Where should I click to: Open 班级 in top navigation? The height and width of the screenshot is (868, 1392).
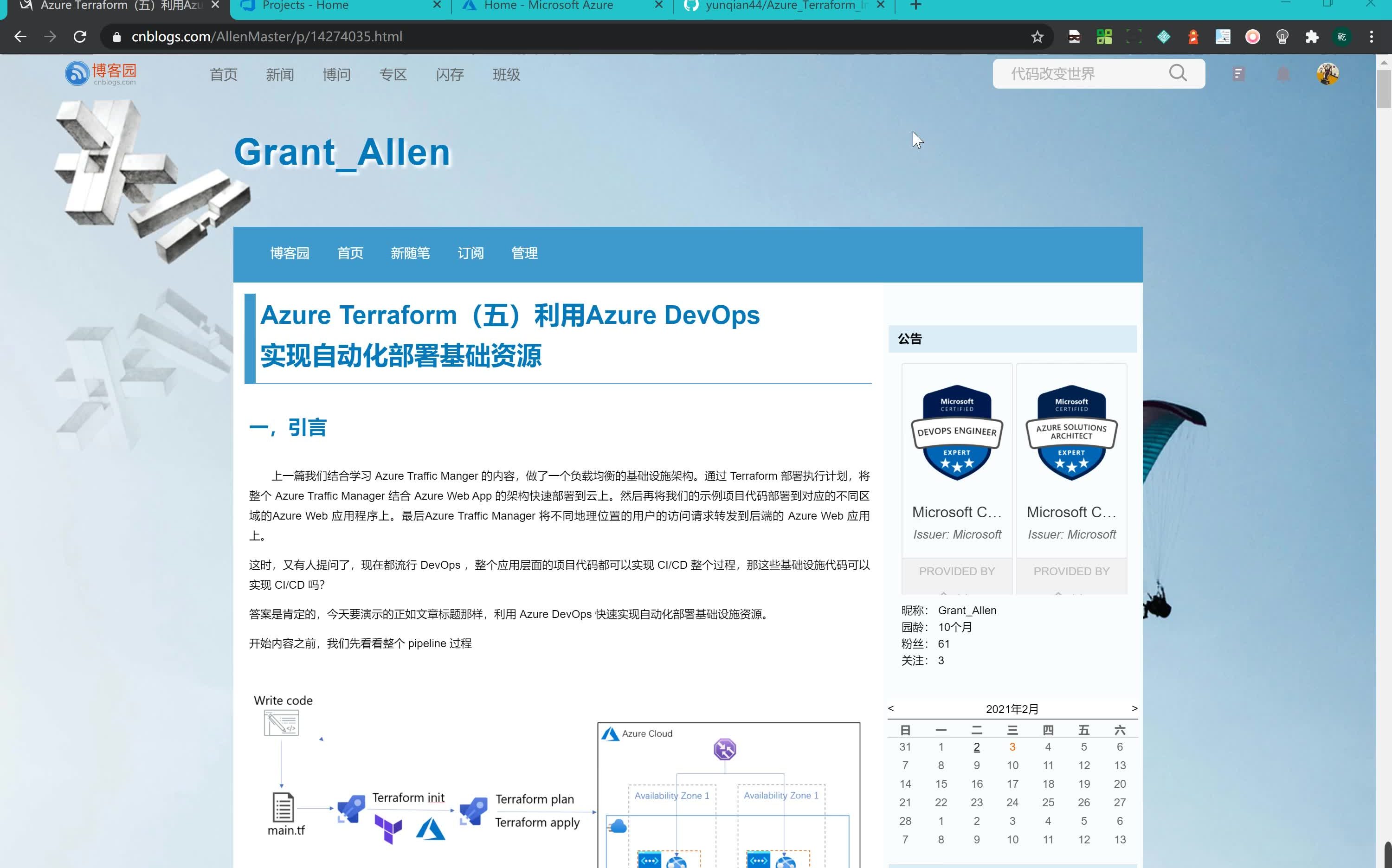(506, 75)
